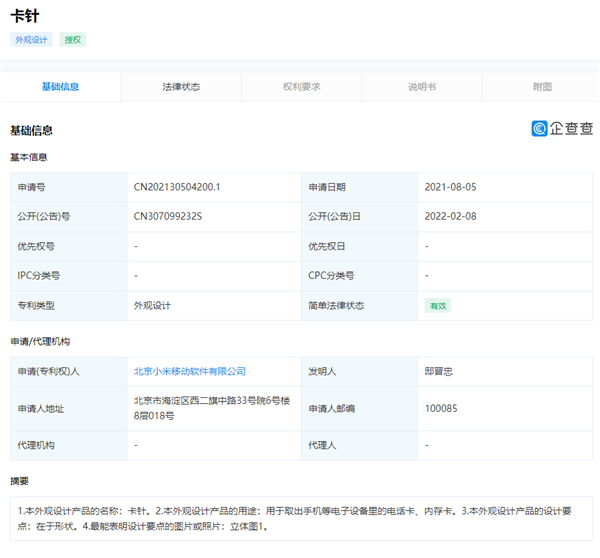This screenshot has width=600, height=558.
Task: Switch to the 基础信息 tab
Action: tap(60, 87)
